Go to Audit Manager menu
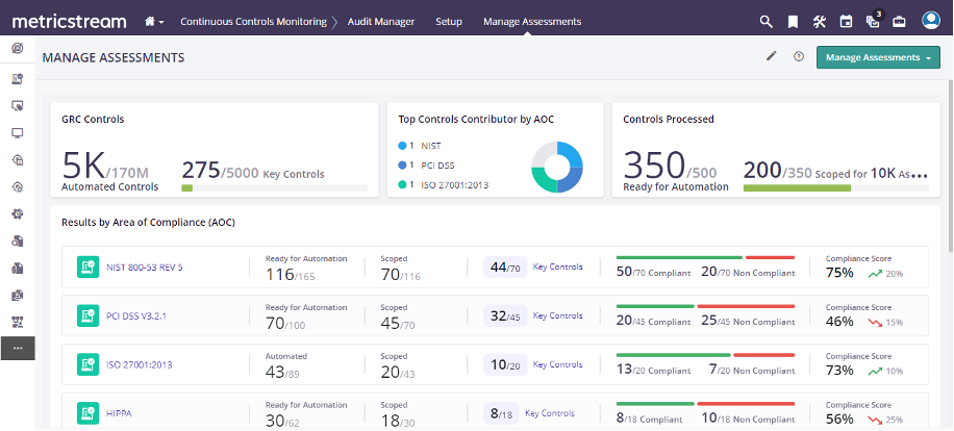 [x=381, y=21]
